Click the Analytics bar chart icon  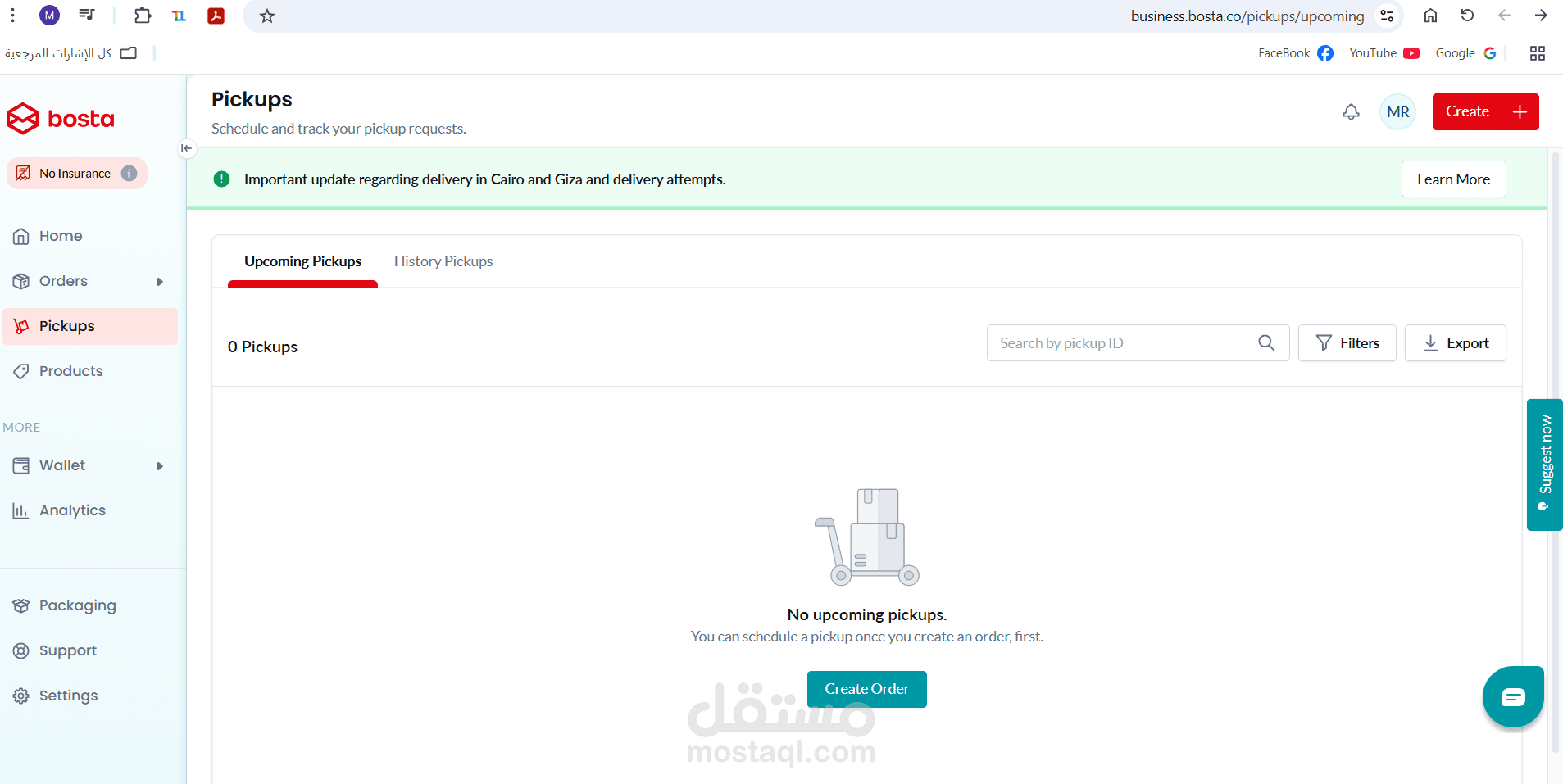point(21,511)
